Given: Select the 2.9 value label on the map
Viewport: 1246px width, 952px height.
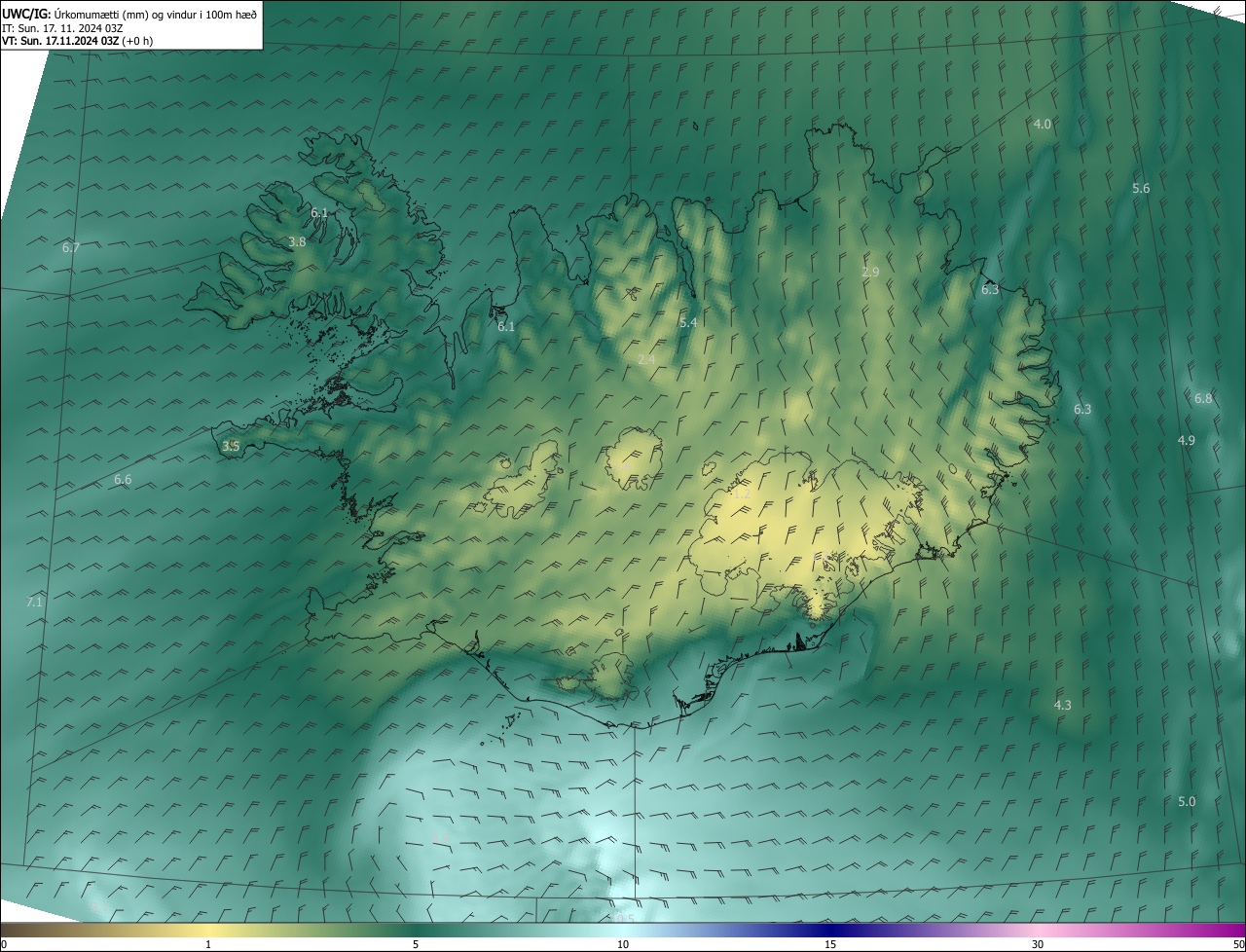Looking at the screenshot, I should click(x=870, y=272).
